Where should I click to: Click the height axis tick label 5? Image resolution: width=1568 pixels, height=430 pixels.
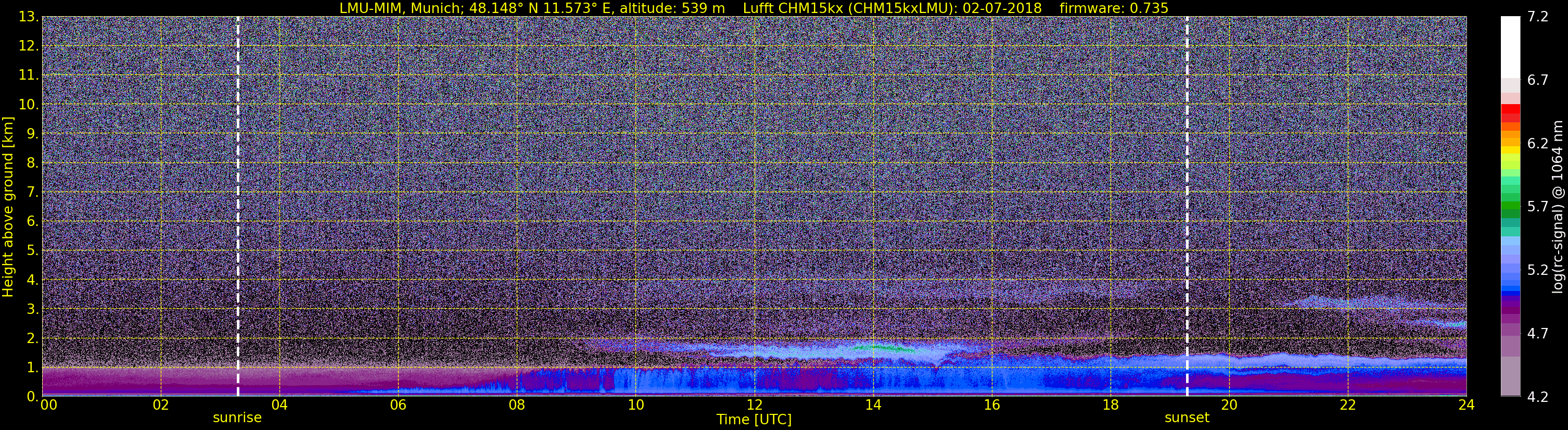(x=32, y=251)
